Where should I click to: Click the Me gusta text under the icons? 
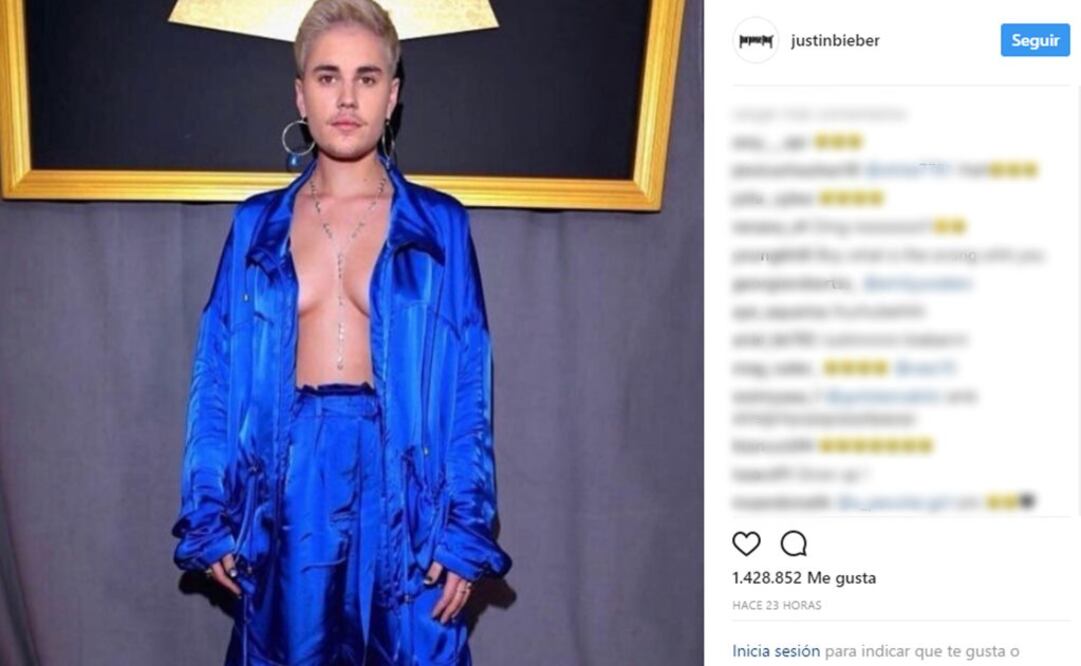pyautogui.click(x=841, y=578)
